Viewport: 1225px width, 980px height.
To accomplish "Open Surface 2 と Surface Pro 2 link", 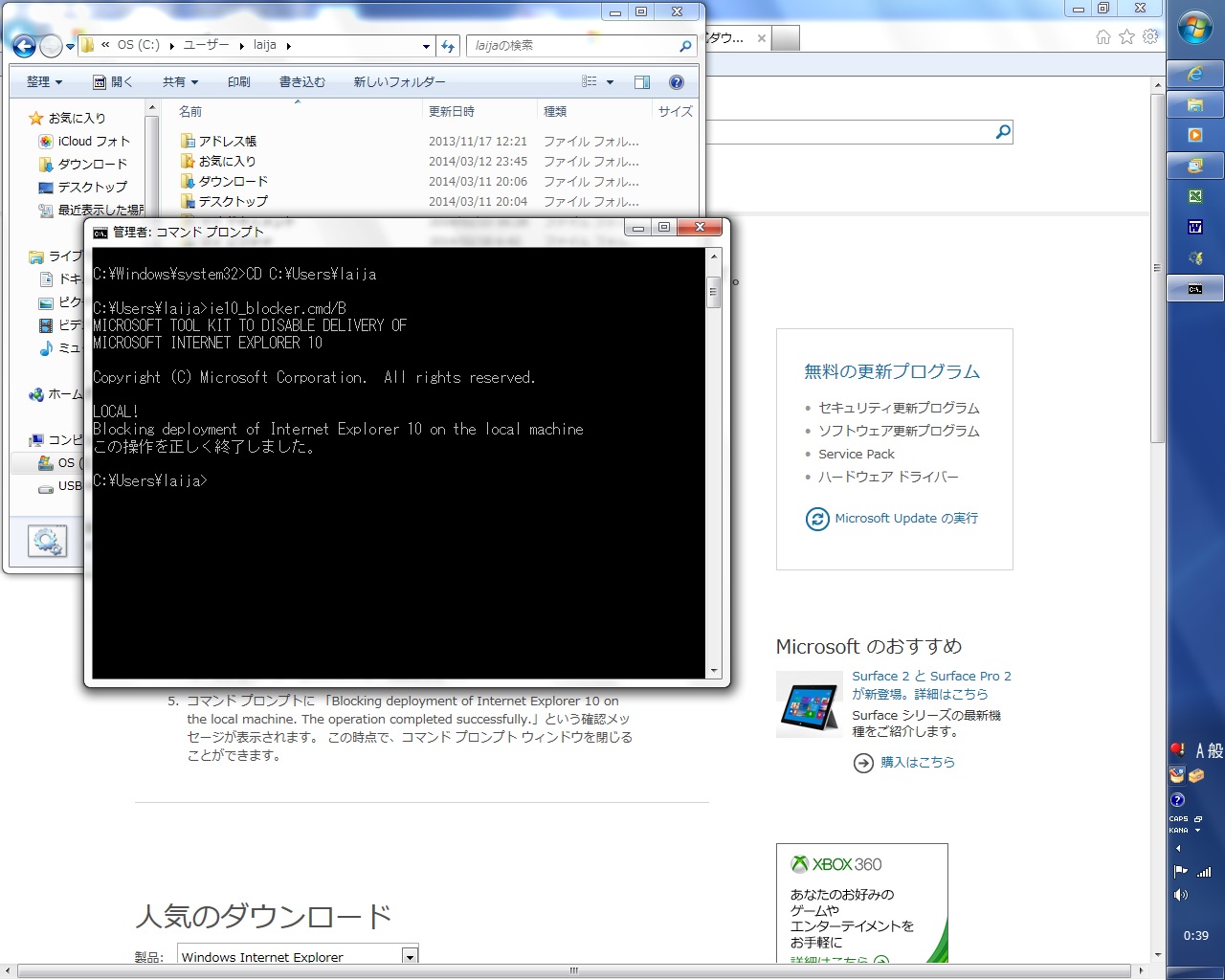I will [x=931, y=685].
